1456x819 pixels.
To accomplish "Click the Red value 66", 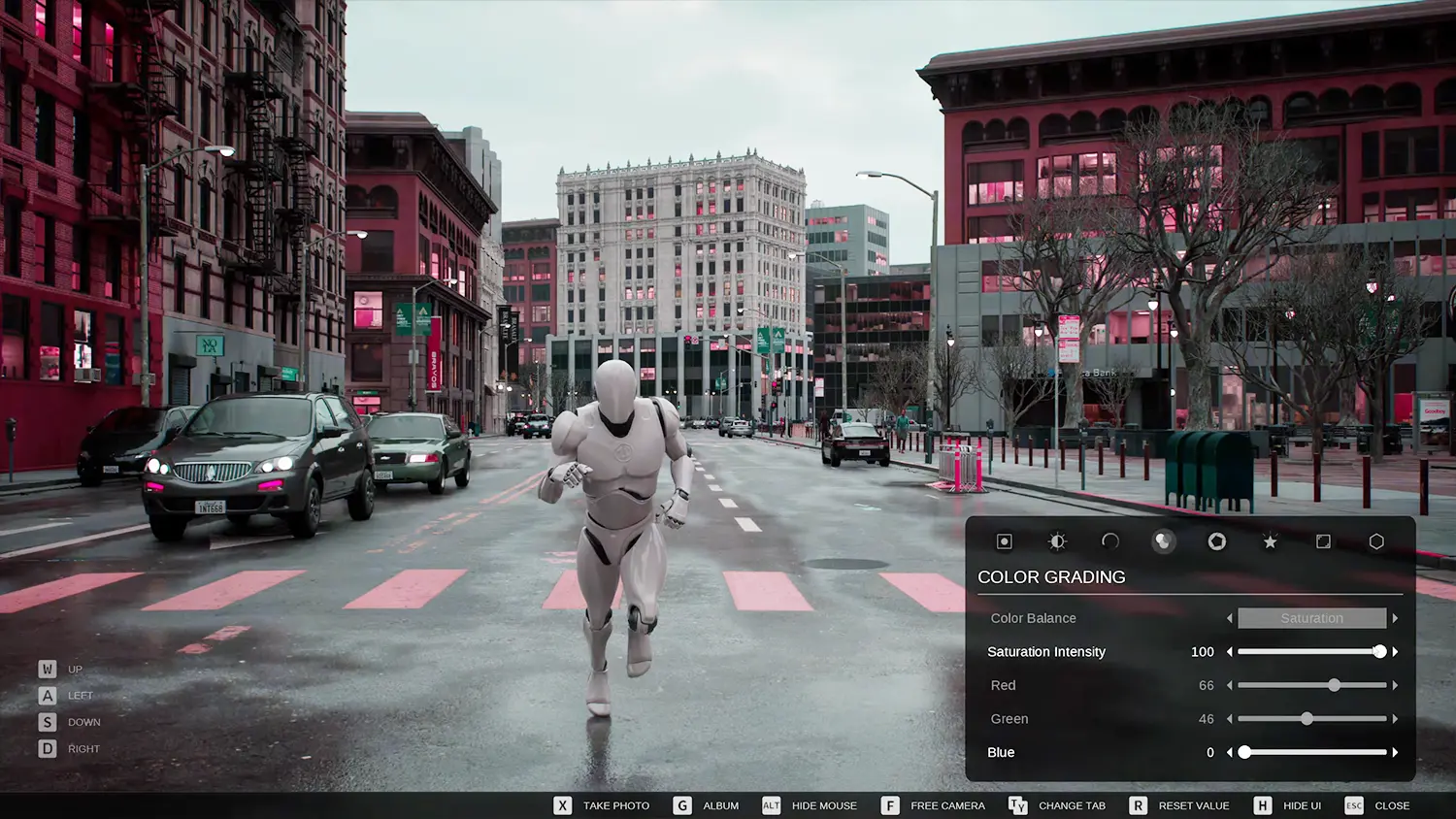I will click(x=1207, y=685).
